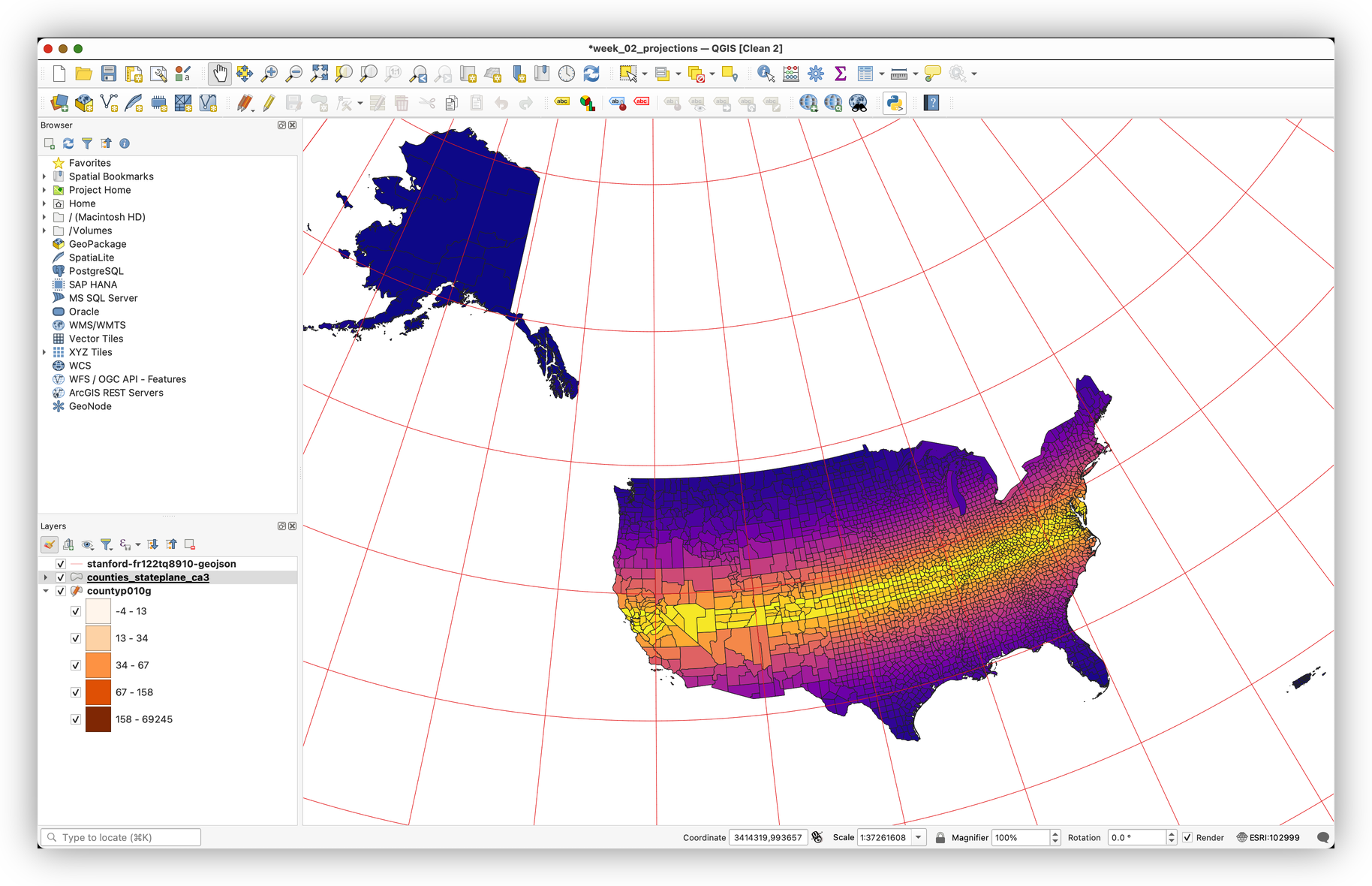Select the Pan Map hand tool

pos(219,74)
